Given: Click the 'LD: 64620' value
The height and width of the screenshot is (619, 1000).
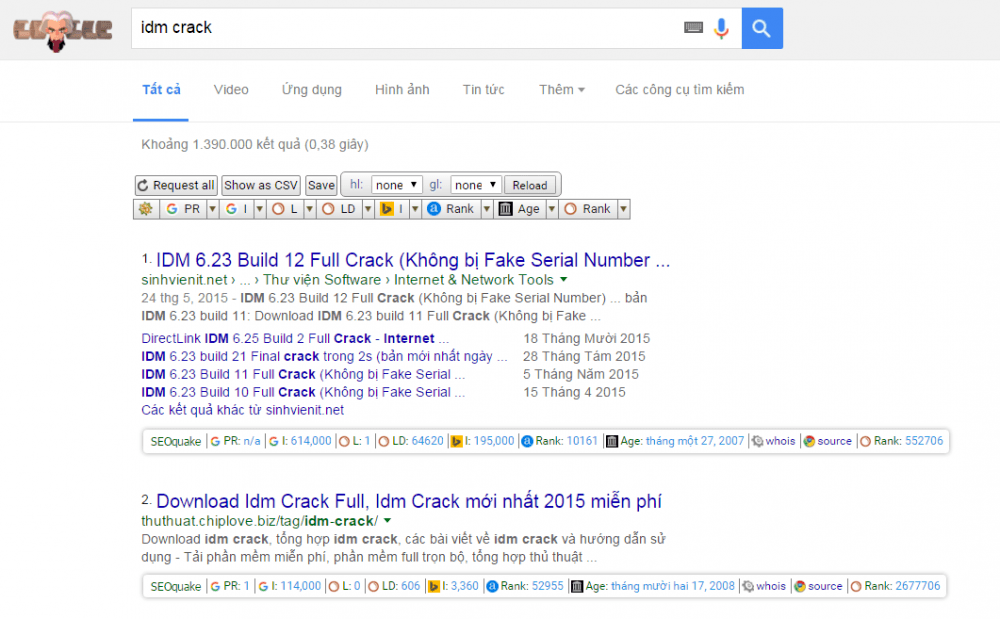Looking at the screenshot, I should coord(411,441).
